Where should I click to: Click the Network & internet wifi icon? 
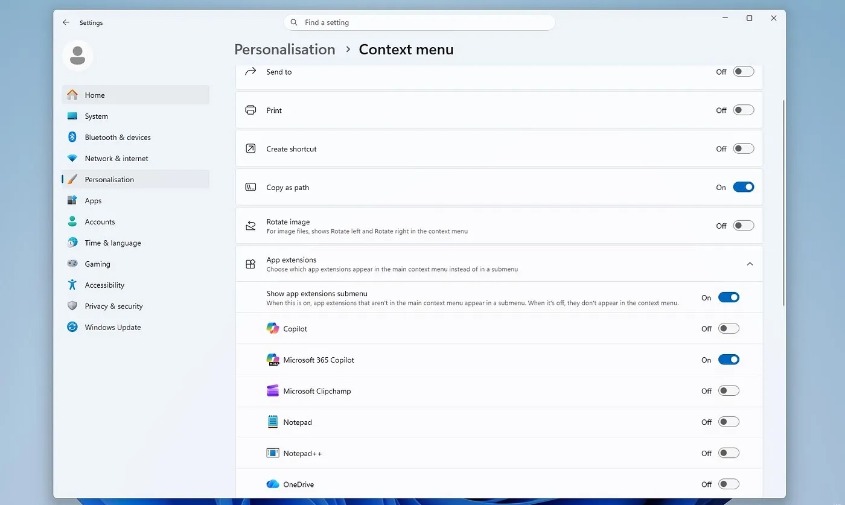[72, 158]
